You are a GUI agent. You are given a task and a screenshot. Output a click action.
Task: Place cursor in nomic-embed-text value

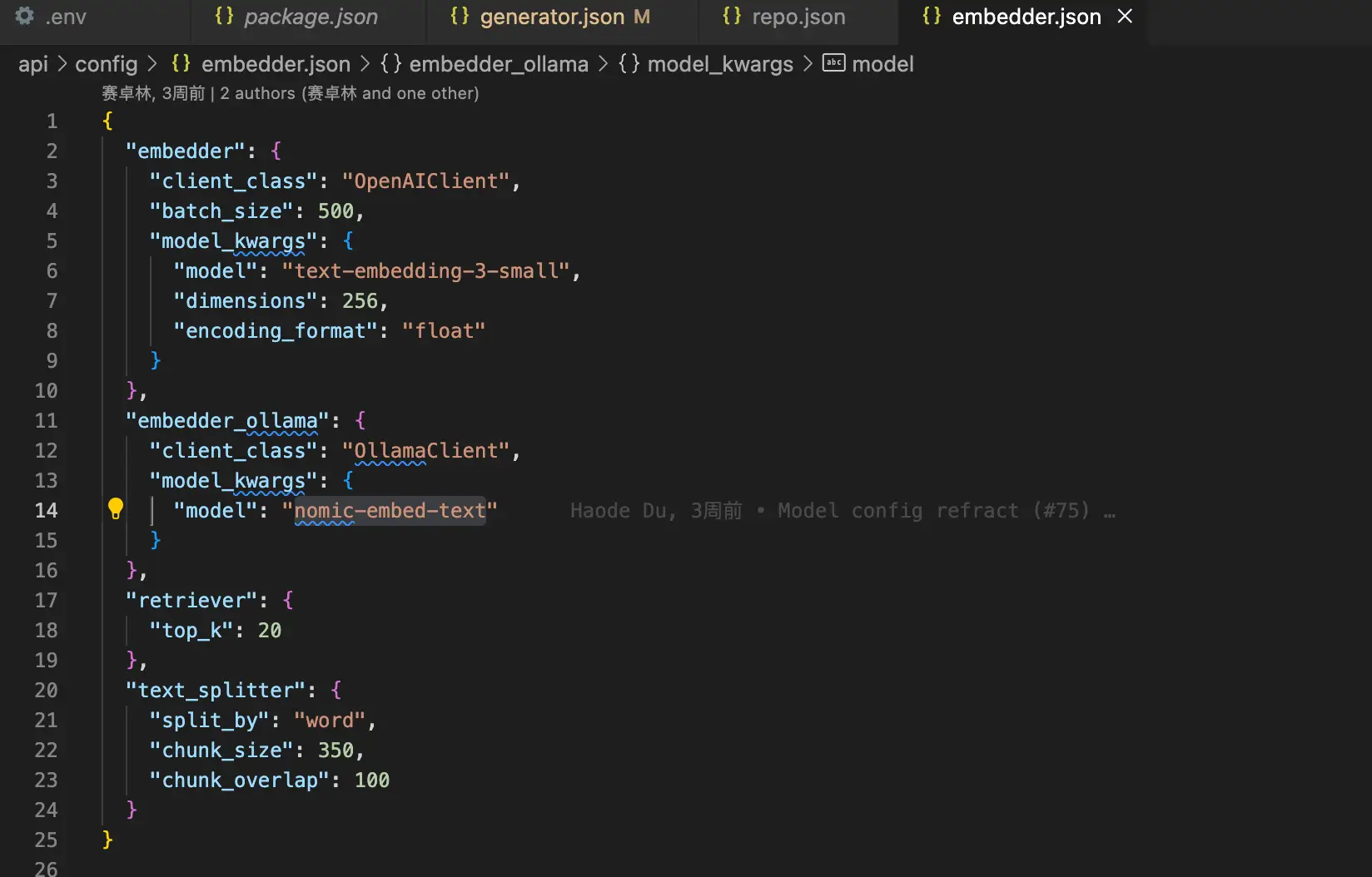[390, 510]
